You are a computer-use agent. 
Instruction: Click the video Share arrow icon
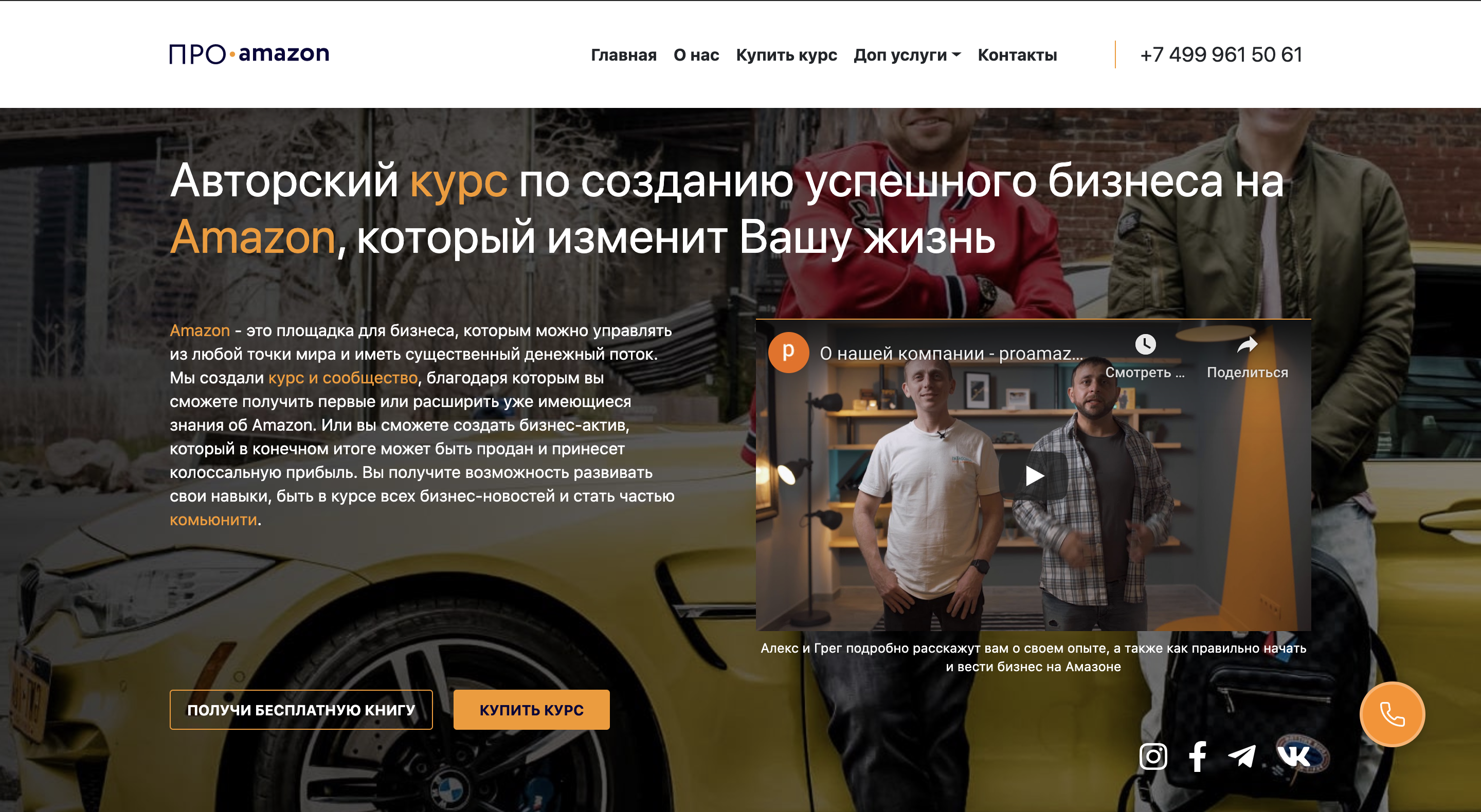(1247, 344)
